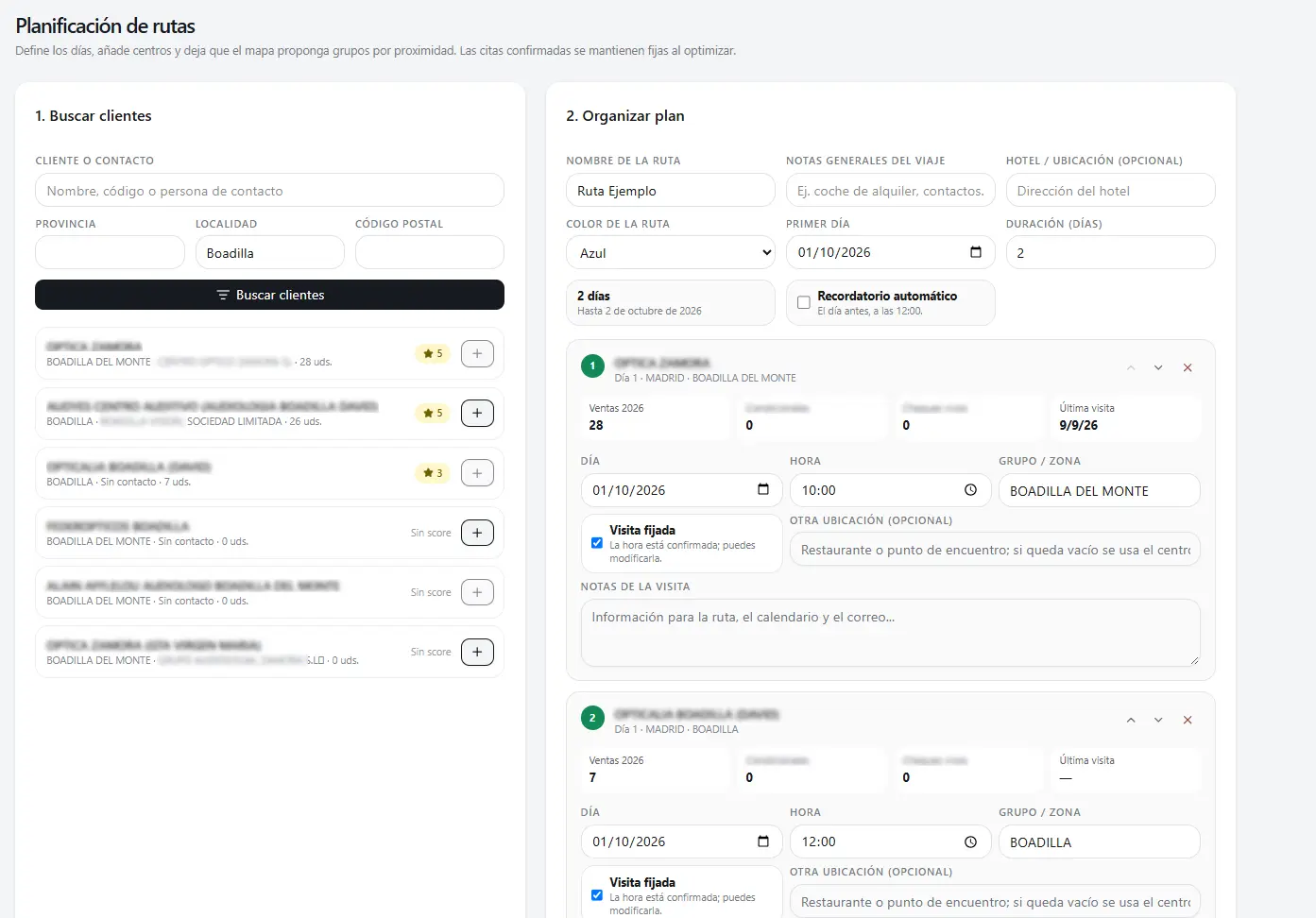The width and height of the screenshot is (1316, 918).
Task: Add the 7 uds. BOADILLA client via plus
Action: [477, 473]
